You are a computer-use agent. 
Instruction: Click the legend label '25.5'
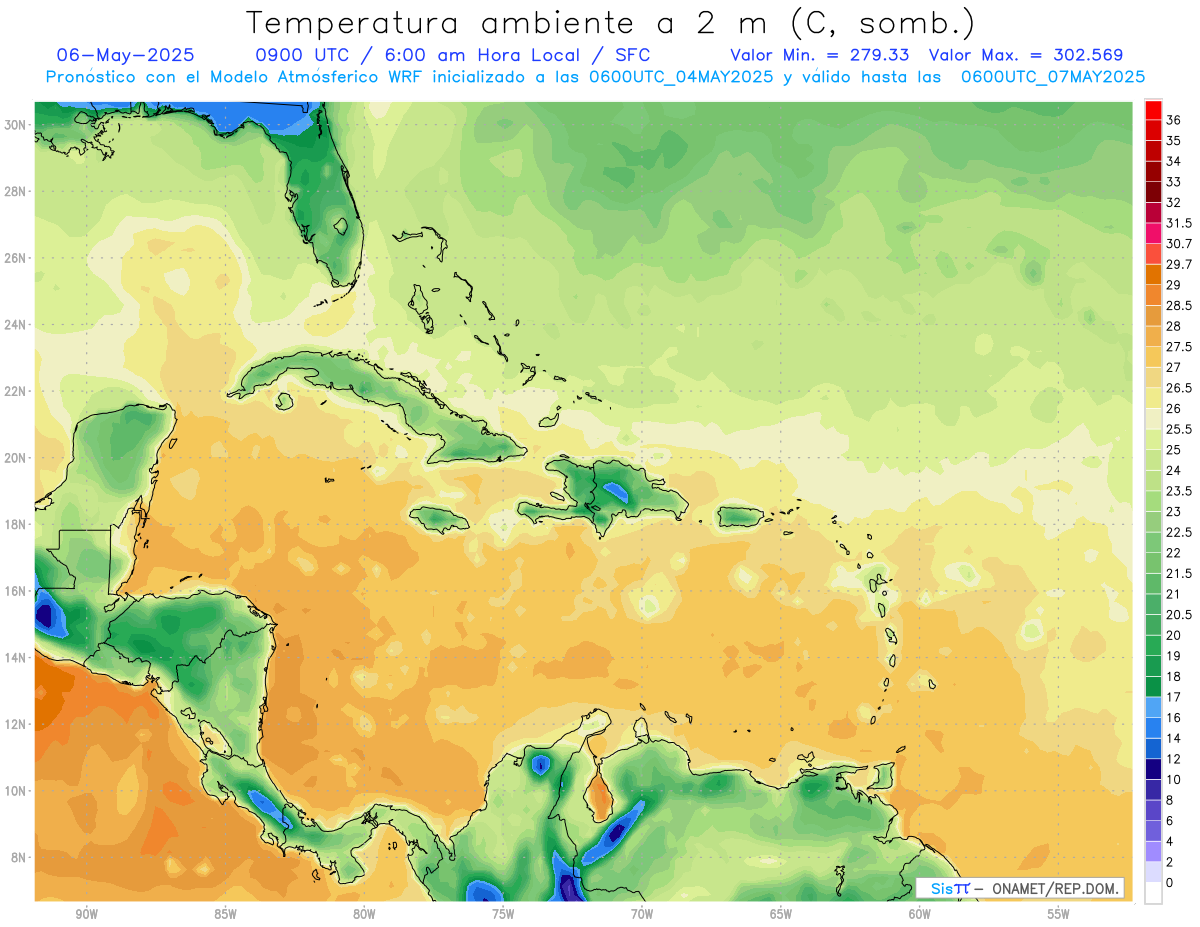[1179, 429]
